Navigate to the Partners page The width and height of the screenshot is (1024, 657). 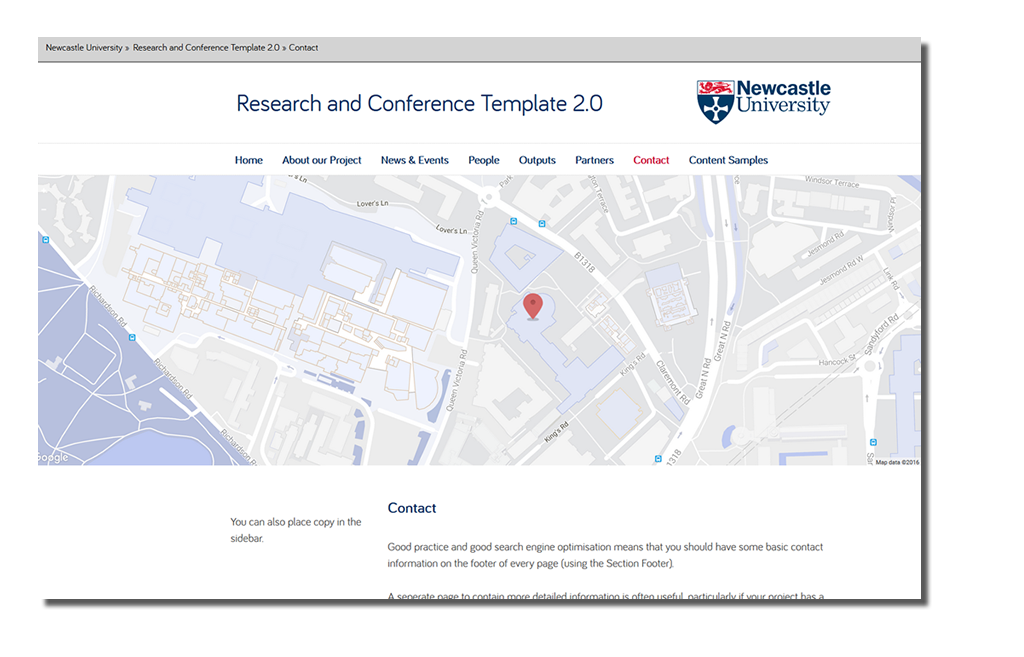tap(594, 160)
